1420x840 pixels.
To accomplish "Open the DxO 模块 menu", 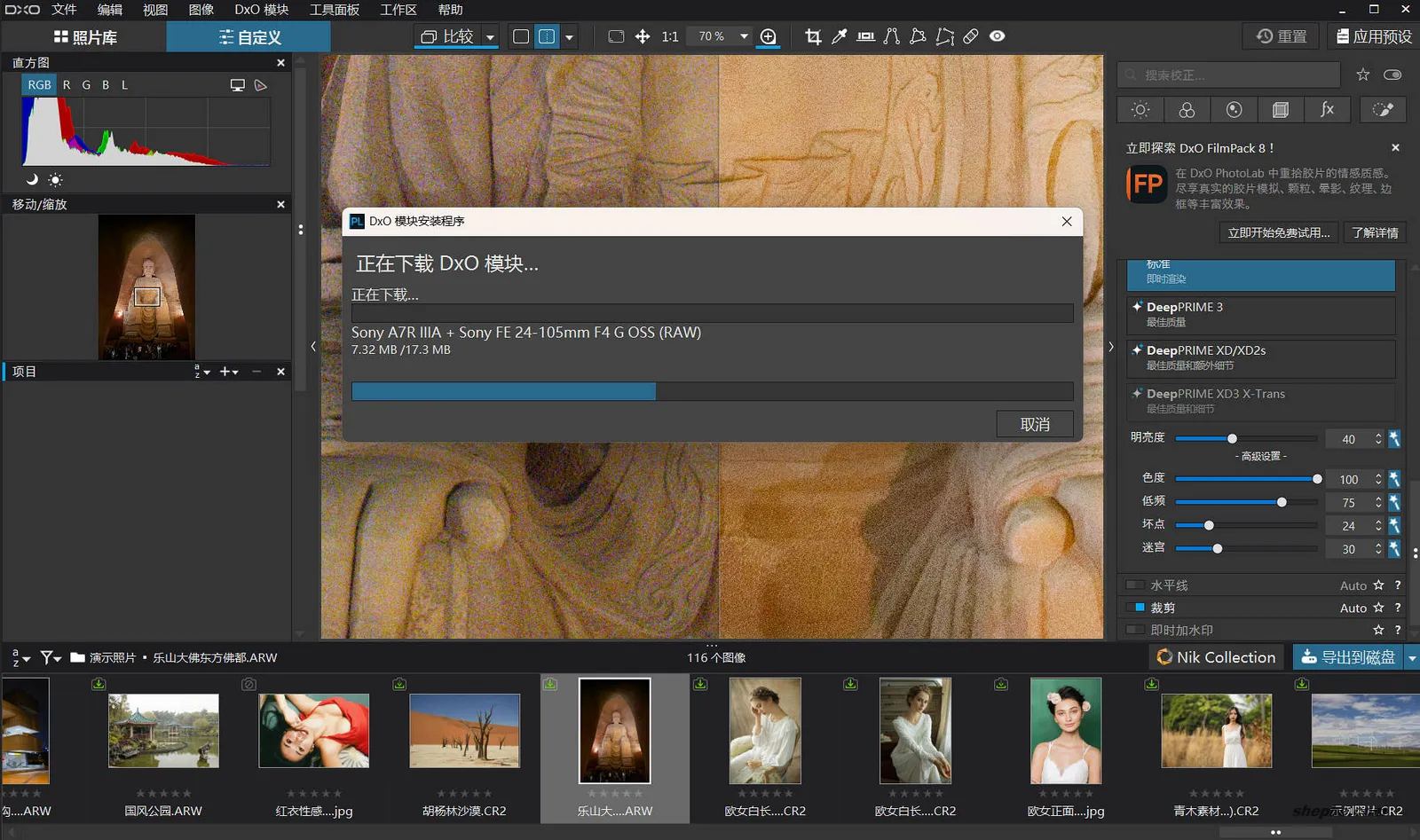I will tap(262, 10).
